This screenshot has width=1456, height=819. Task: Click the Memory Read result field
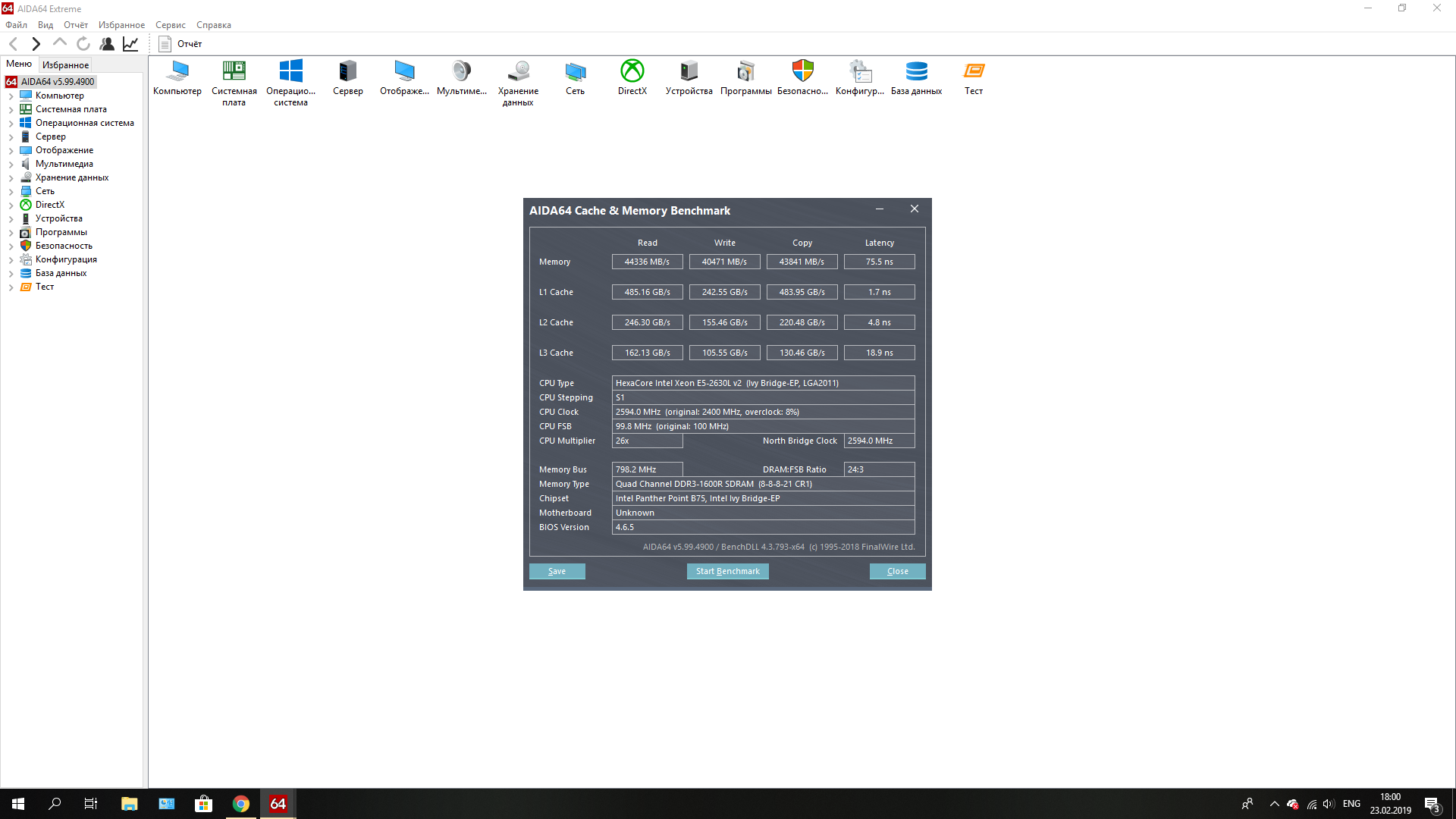tap(647, 262)
